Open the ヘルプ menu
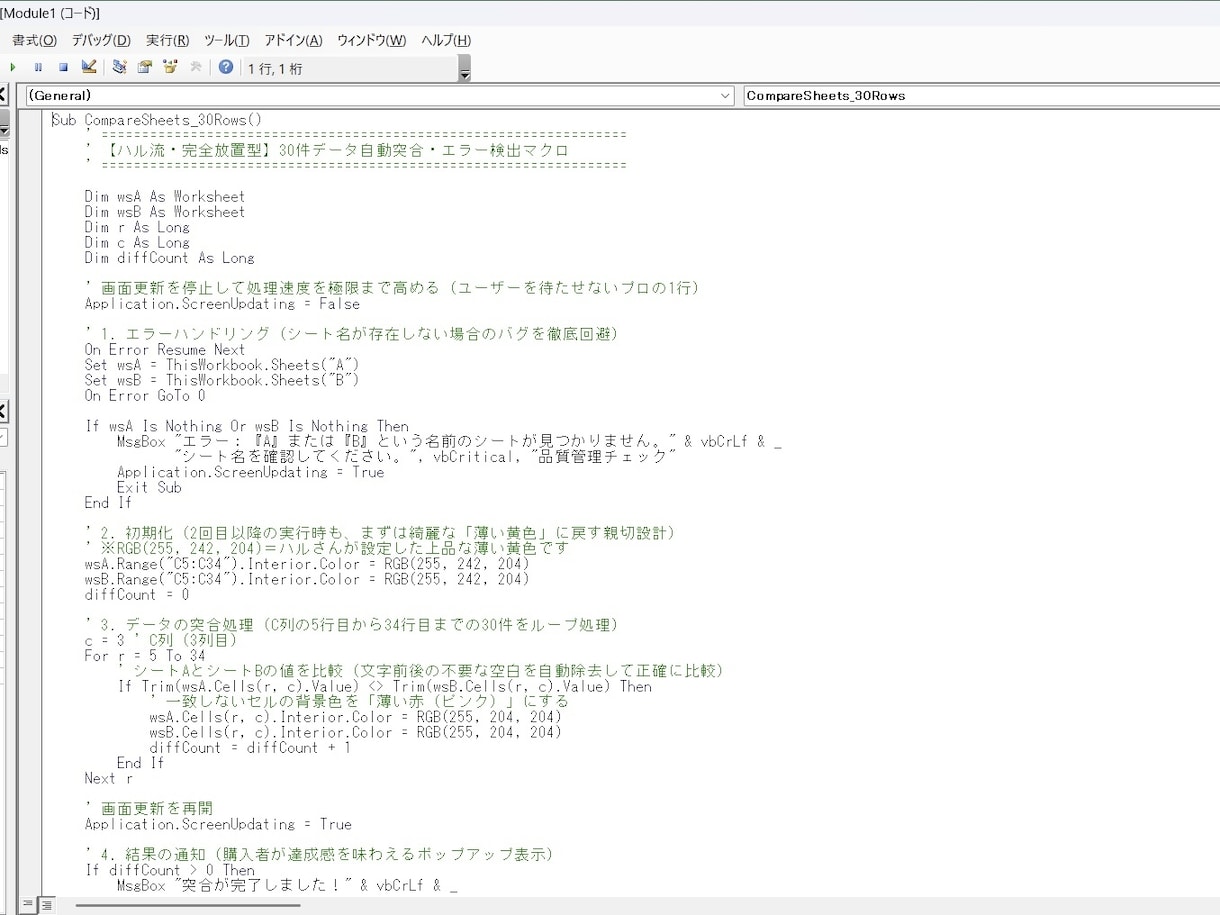 click(446, 40)
